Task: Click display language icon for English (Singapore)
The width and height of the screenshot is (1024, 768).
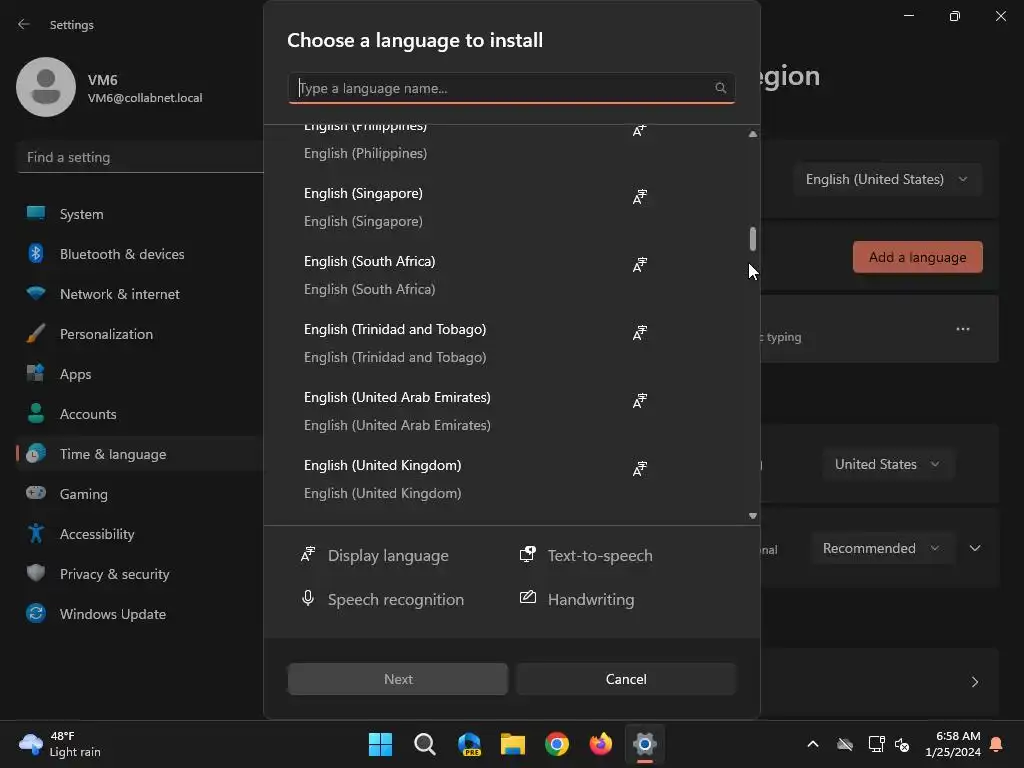Action: pyautogui.click(x=639, y=197)
